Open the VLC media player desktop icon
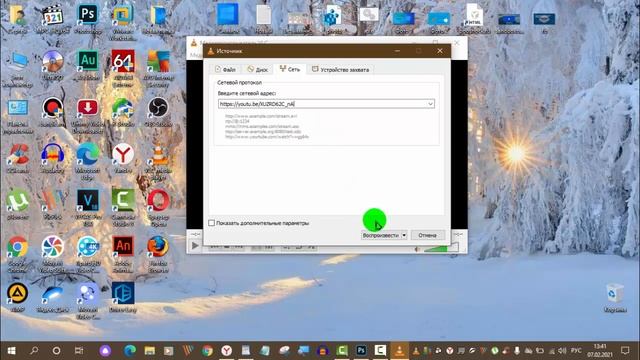The width and height of the screenshot is (640, 360). pos(158,160)
